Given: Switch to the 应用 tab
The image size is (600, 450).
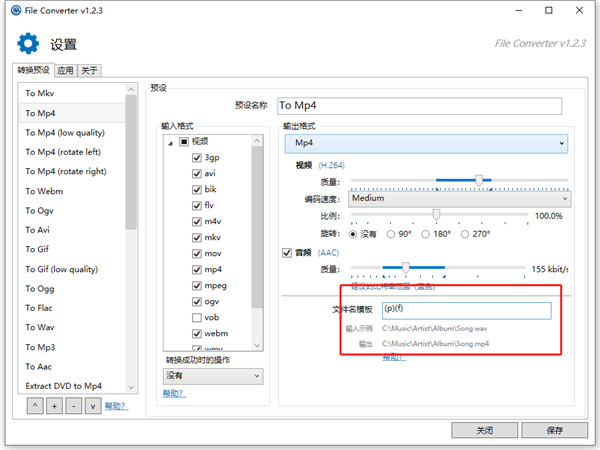Looking at the screenshot, I should (65, 70).
